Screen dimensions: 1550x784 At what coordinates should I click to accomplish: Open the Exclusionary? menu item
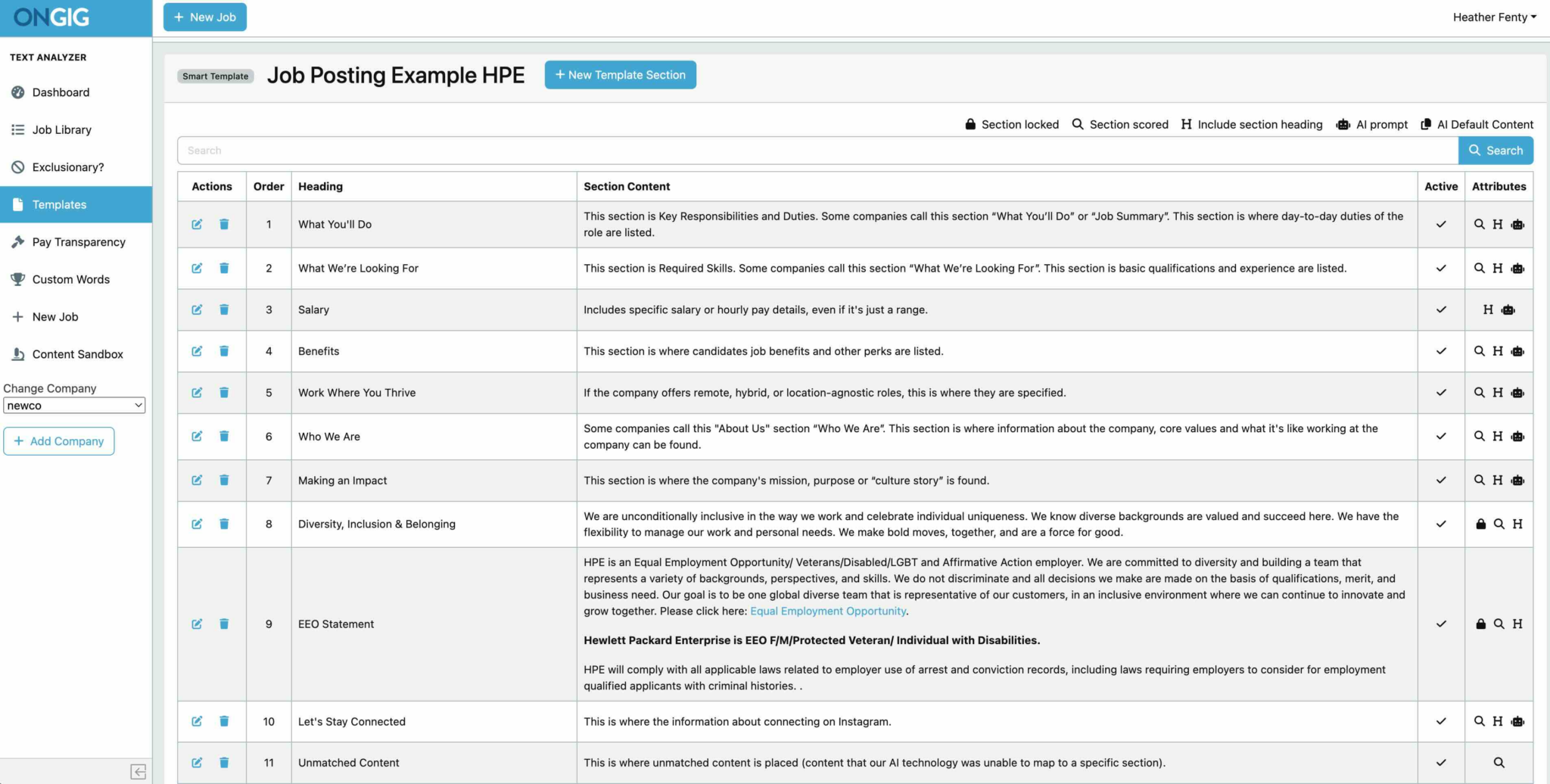pos(67,166)
